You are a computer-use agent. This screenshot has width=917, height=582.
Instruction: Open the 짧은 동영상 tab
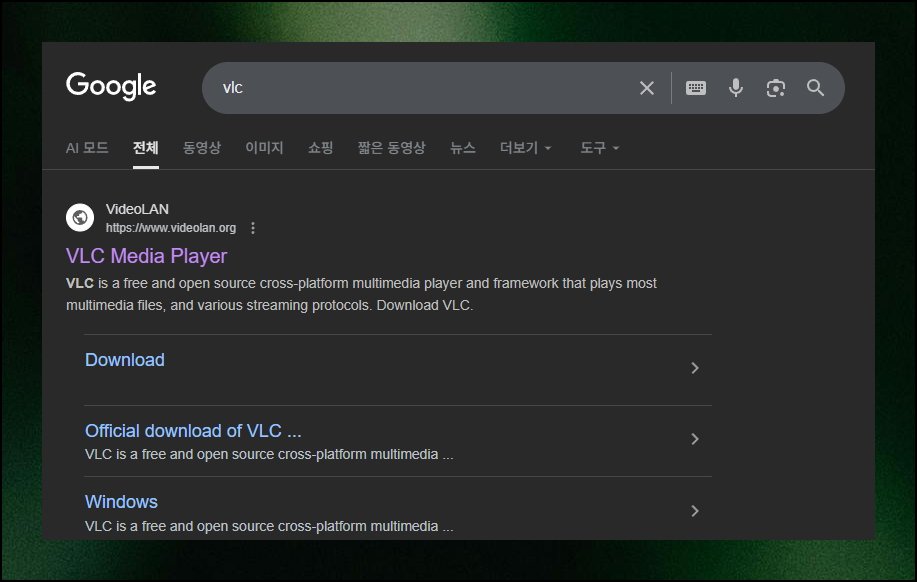point(391,148)
